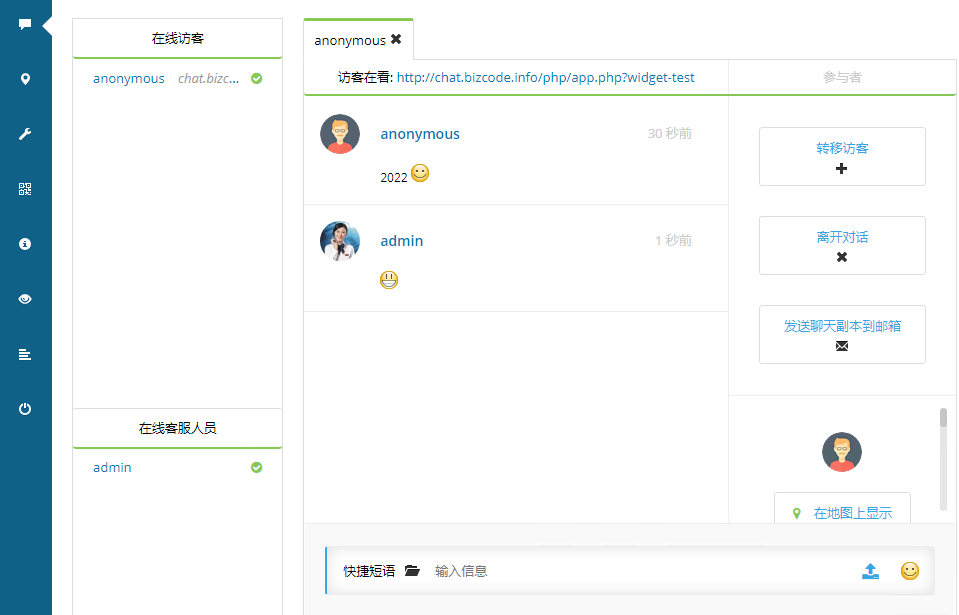The width and height of the screenshot is (959, 615).
Task: Click the 1 秒前 timestamp
Action: coord(673,240)
